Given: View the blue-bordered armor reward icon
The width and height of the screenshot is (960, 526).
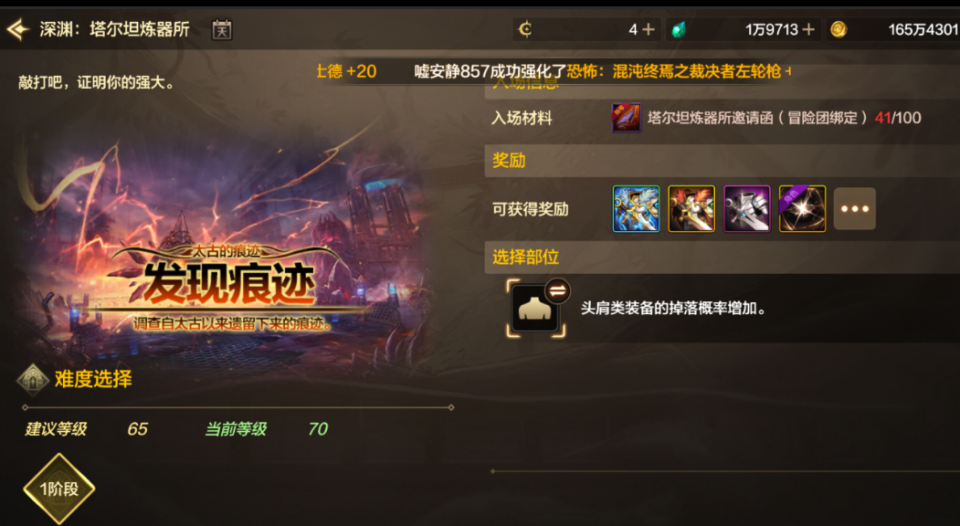Looking at the screenshot, I should 636,209.
